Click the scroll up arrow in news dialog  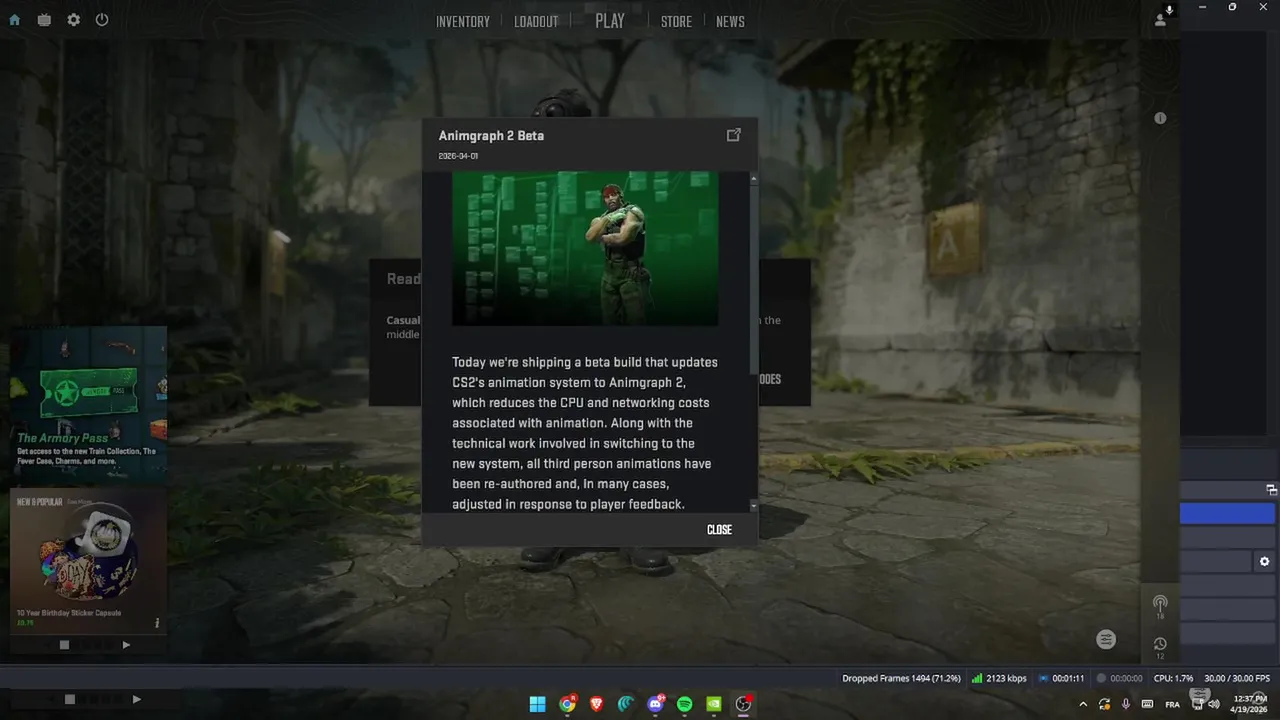(753, 179)
